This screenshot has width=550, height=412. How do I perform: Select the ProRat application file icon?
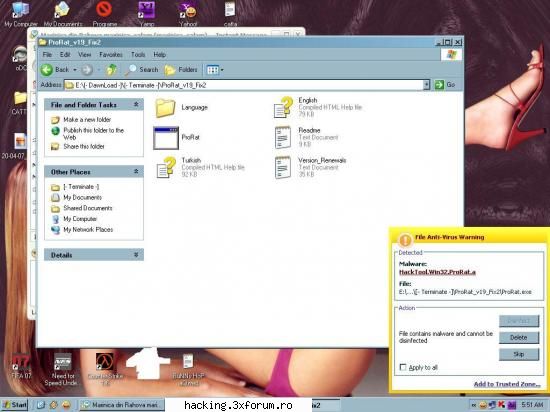pos(166,138)
